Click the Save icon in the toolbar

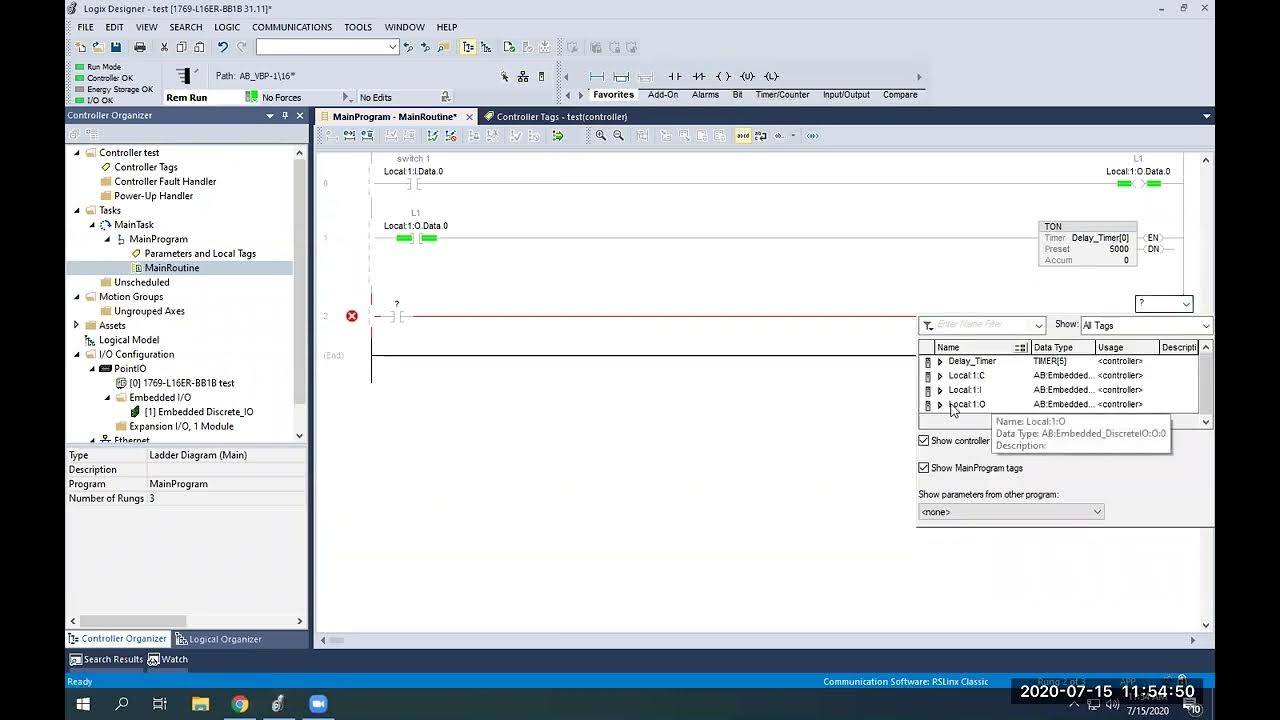coord(116,47)
